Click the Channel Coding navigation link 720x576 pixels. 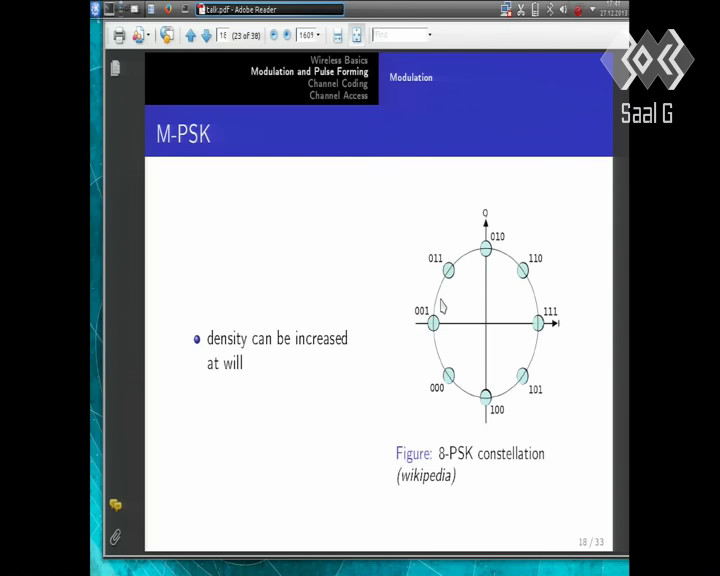[x=338, y=84]
